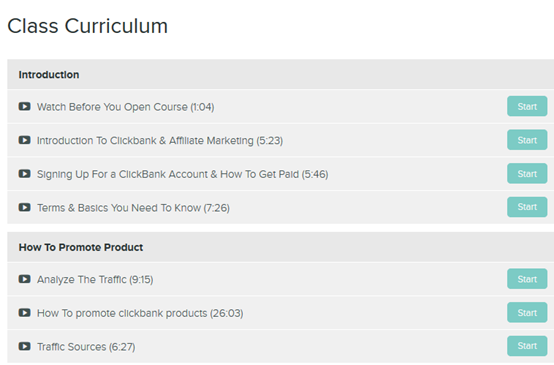The width and height of the screenshot is (554, 365).
Task: Start the Traffic Sources lecture
Action: click(527, 346)
